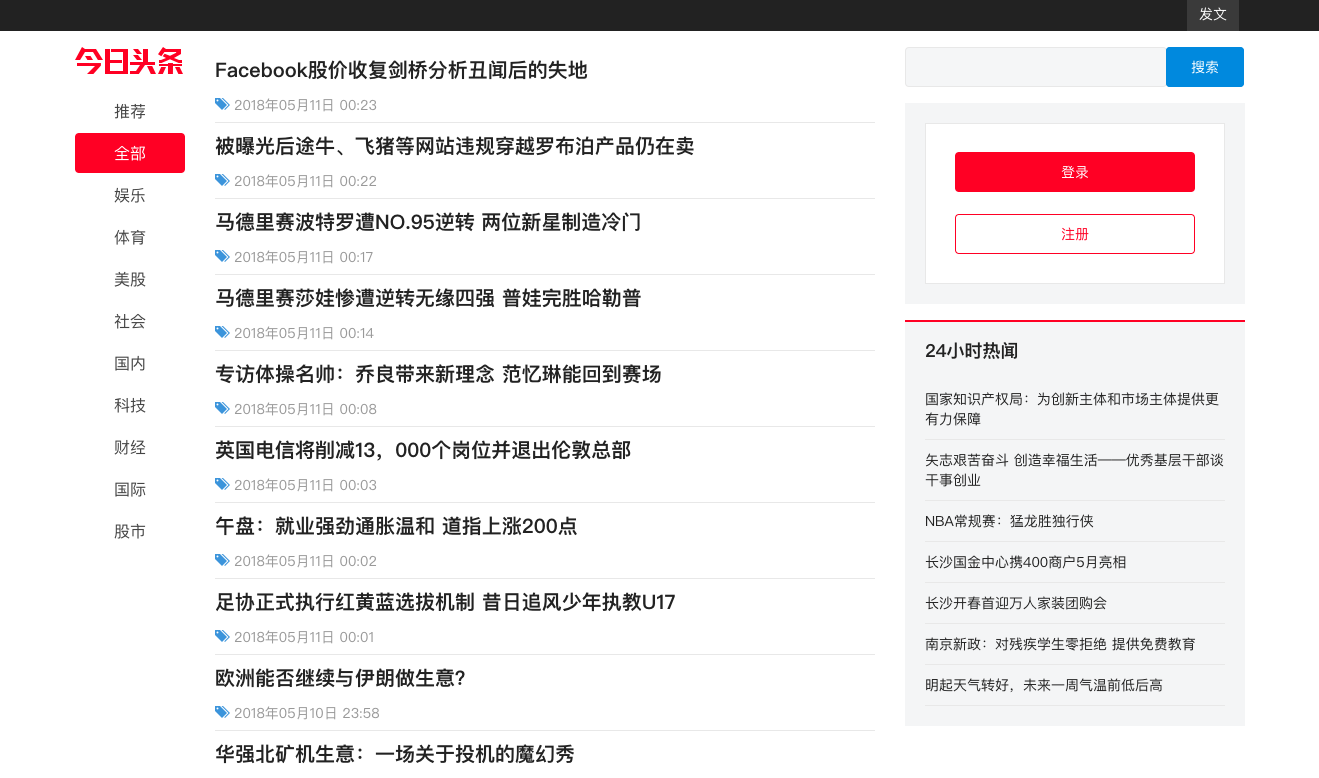Click timestamp 2018年05月11日 00:01
Screen dimensions: 1319x778
click(x=304, y=637)
